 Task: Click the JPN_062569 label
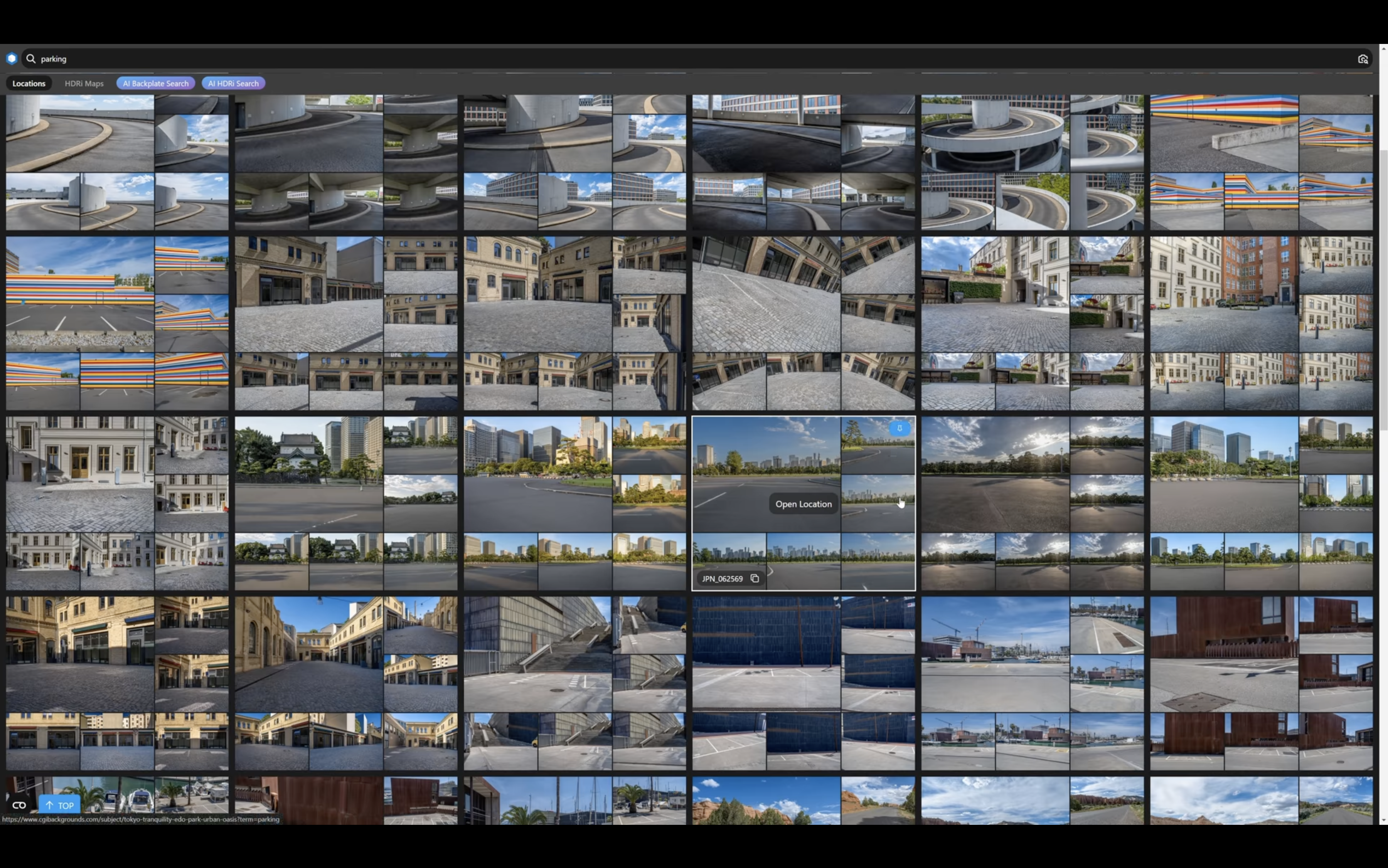(722, 579)
